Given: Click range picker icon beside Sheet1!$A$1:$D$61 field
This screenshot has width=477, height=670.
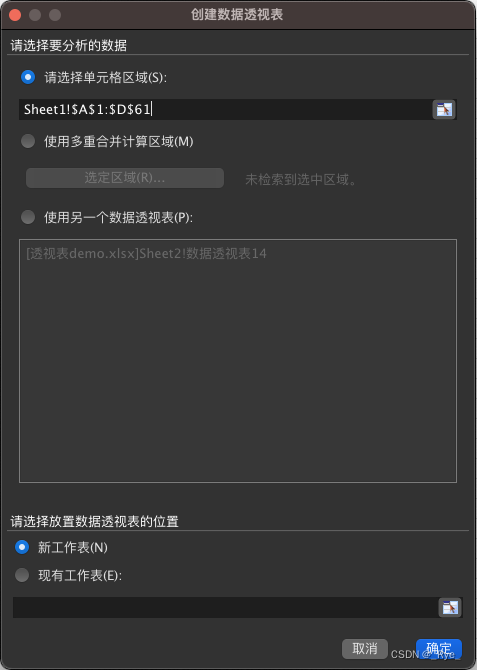Looking at the screenshot, I should point(444,110).
